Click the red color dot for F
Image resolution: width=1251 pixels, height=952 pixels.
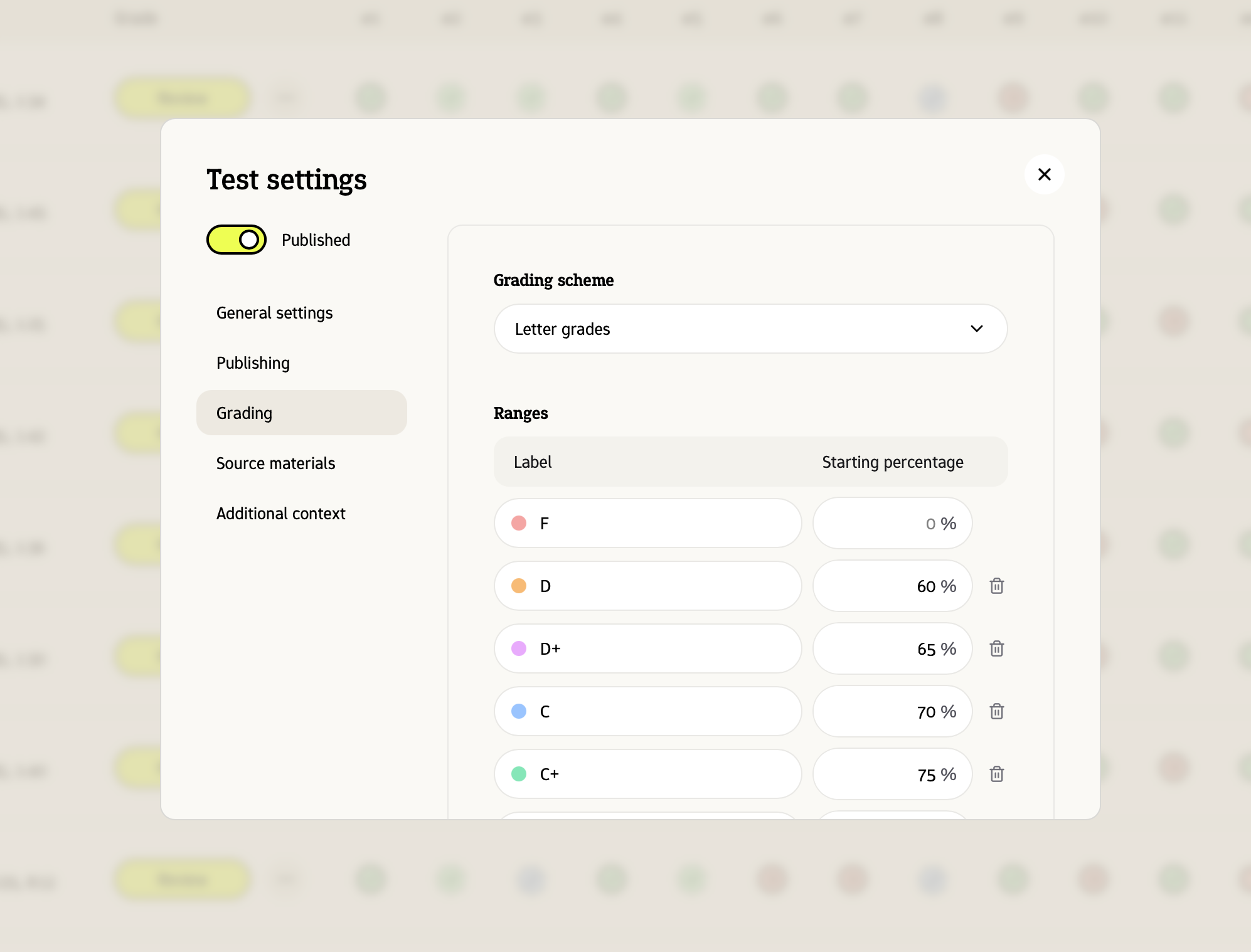click(x=519, y=523)
